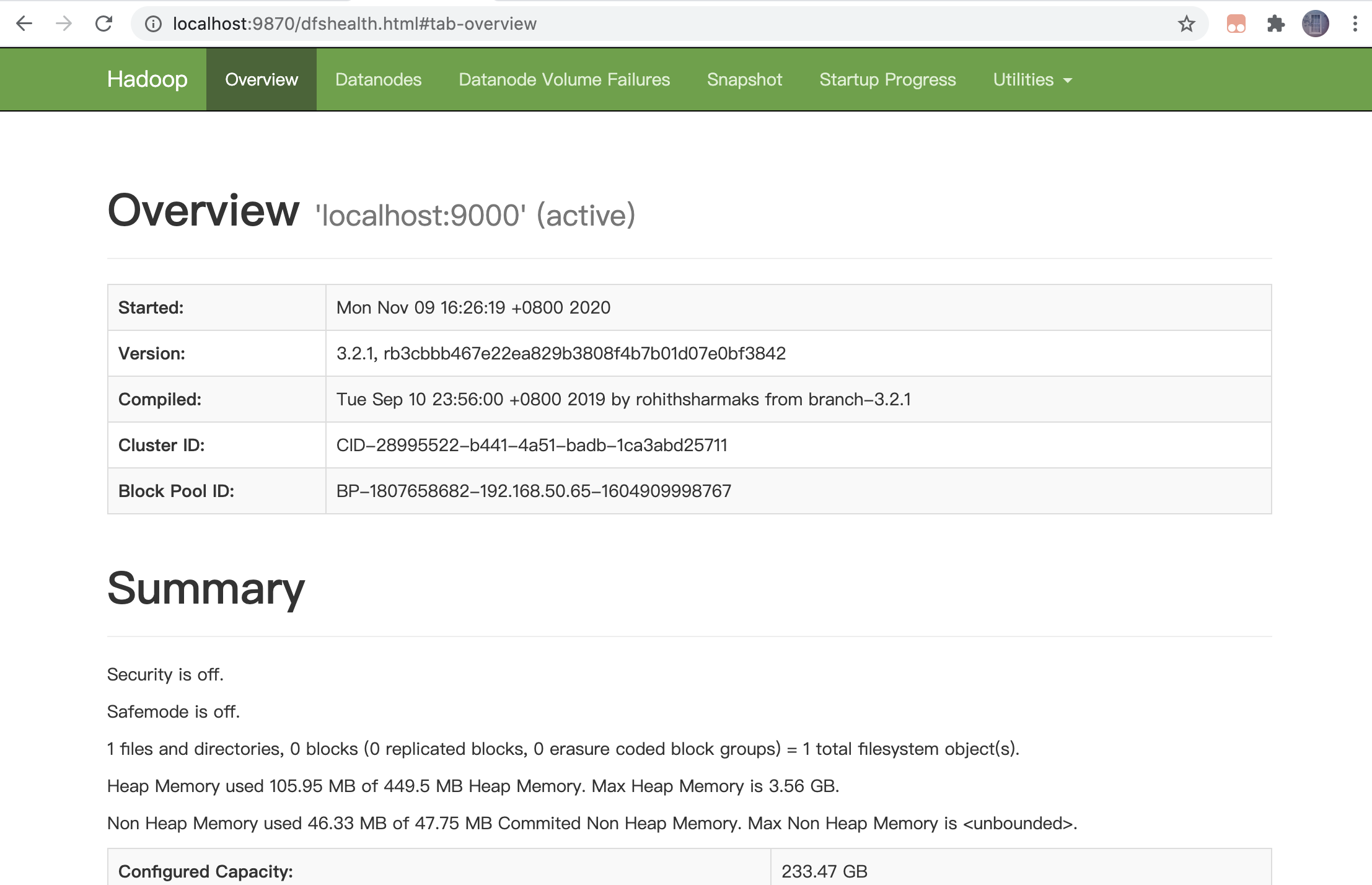Image resolution: width=1372 pixels, height=885 pixels.
Task: Click the Summary heading
Action: tap(206, 589)
